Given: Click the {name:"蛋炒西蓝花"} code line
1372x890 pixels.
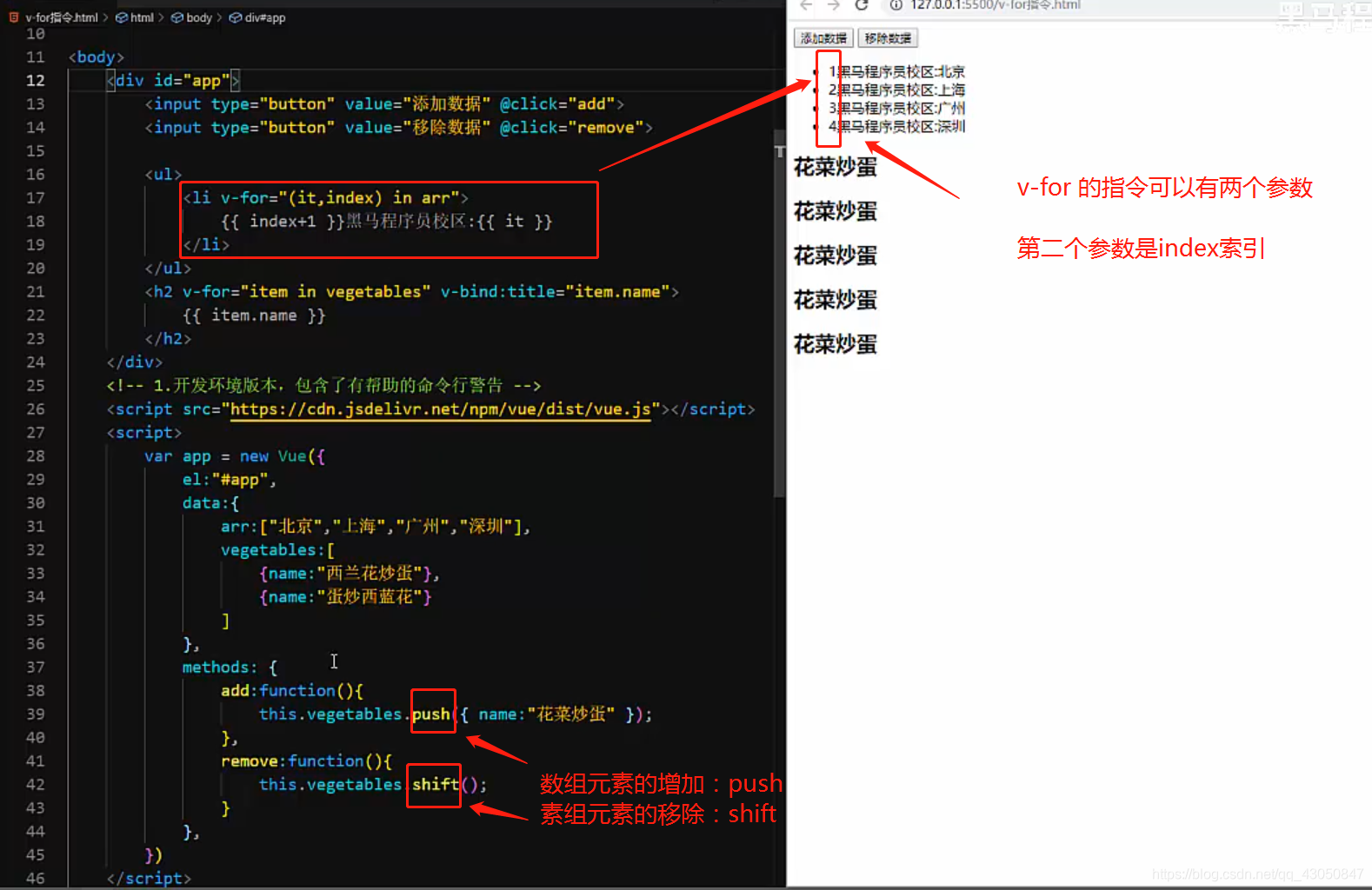Looking at the screenshot, I should click(345, 597).
